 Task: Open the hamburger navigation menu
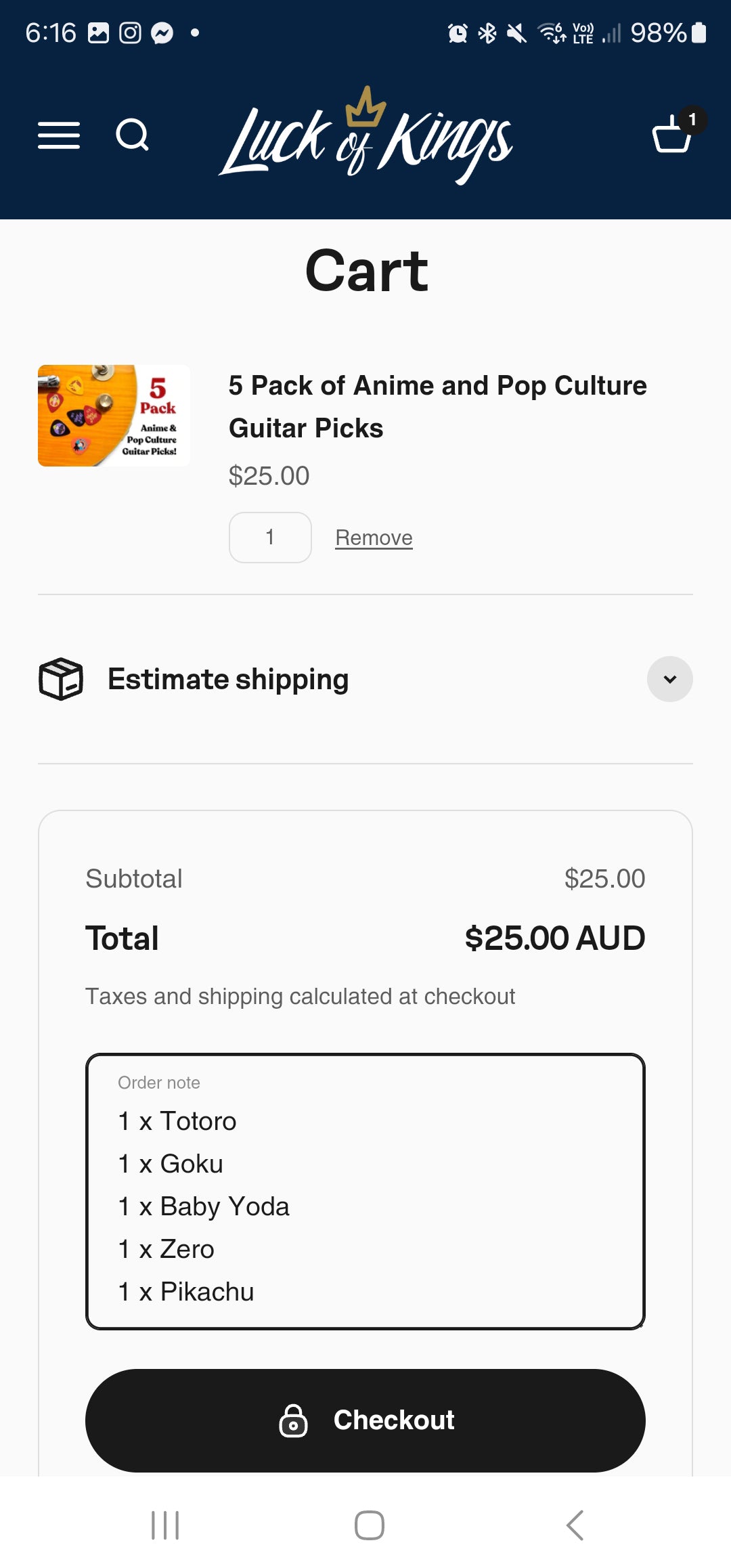tap(59, 135)
